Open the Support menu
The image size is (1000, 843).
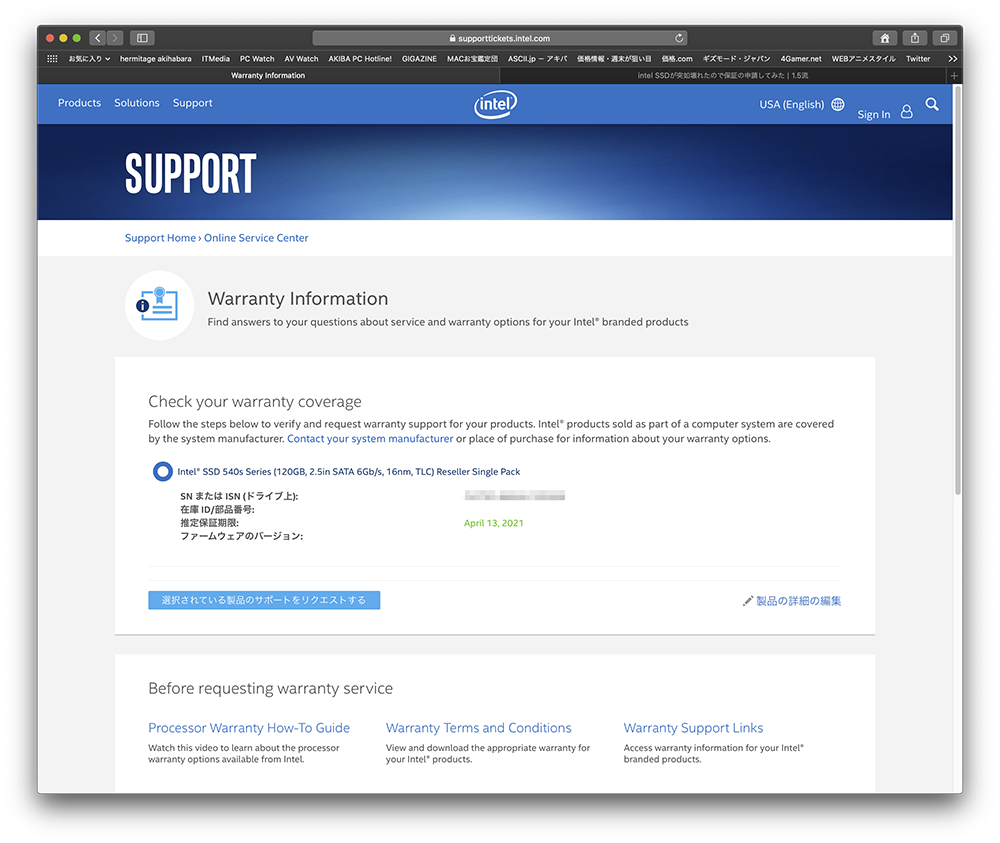[x=193, y=103]
